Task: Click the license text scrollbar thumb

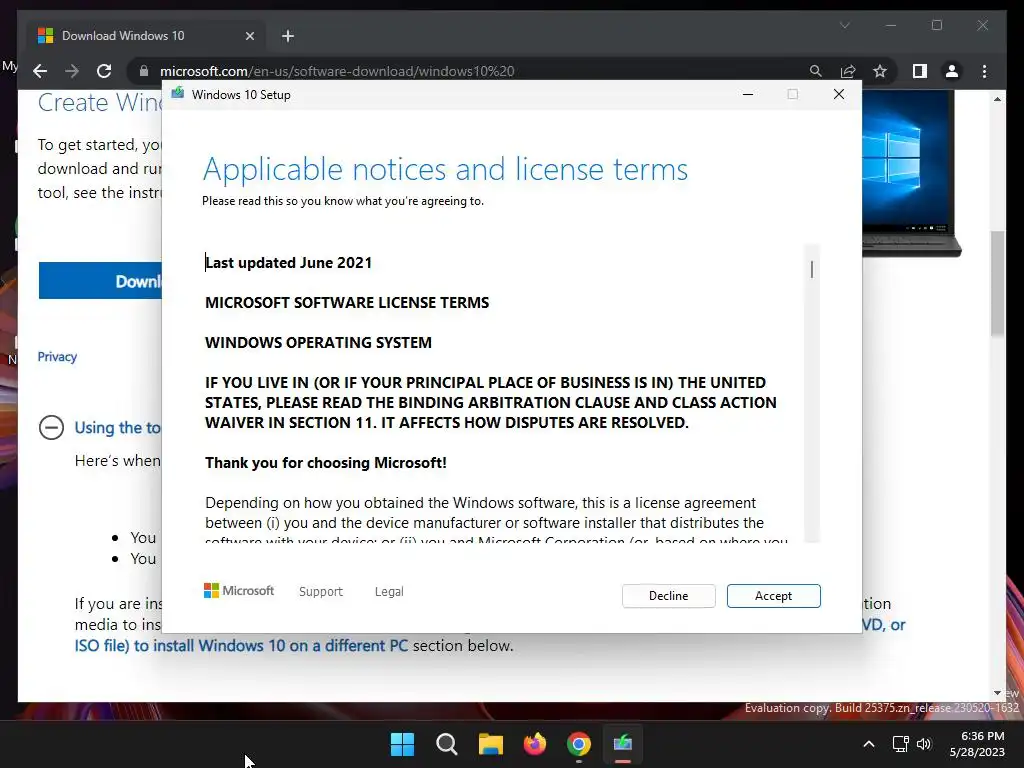Action: (812, 269)
